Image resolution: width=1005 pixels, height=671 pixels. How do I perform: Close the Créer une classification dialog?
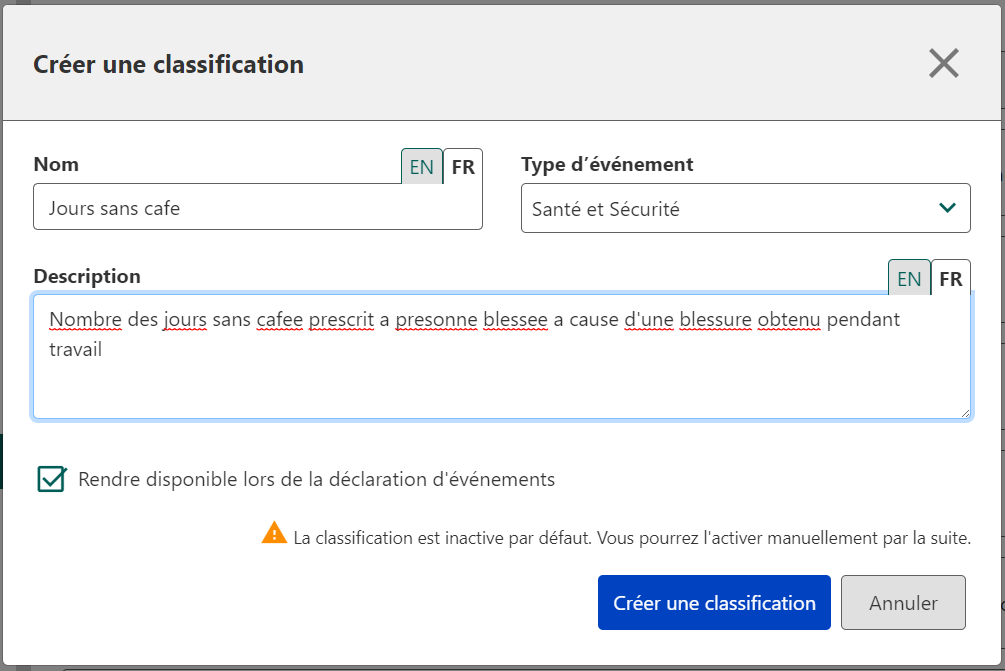(x=943, y=64)
